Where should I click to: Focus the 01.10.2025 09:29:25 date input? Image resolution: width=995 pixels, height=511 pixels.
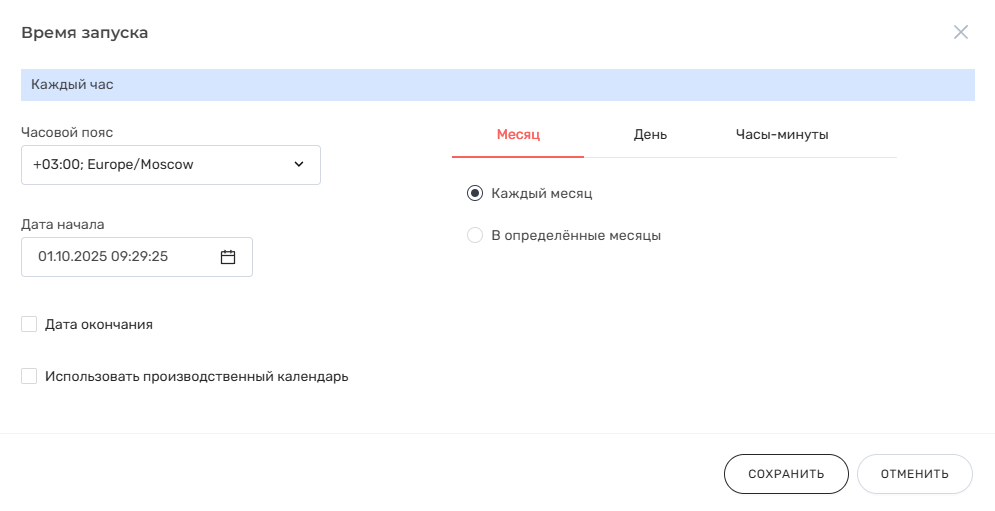click(x=120, y=257)
